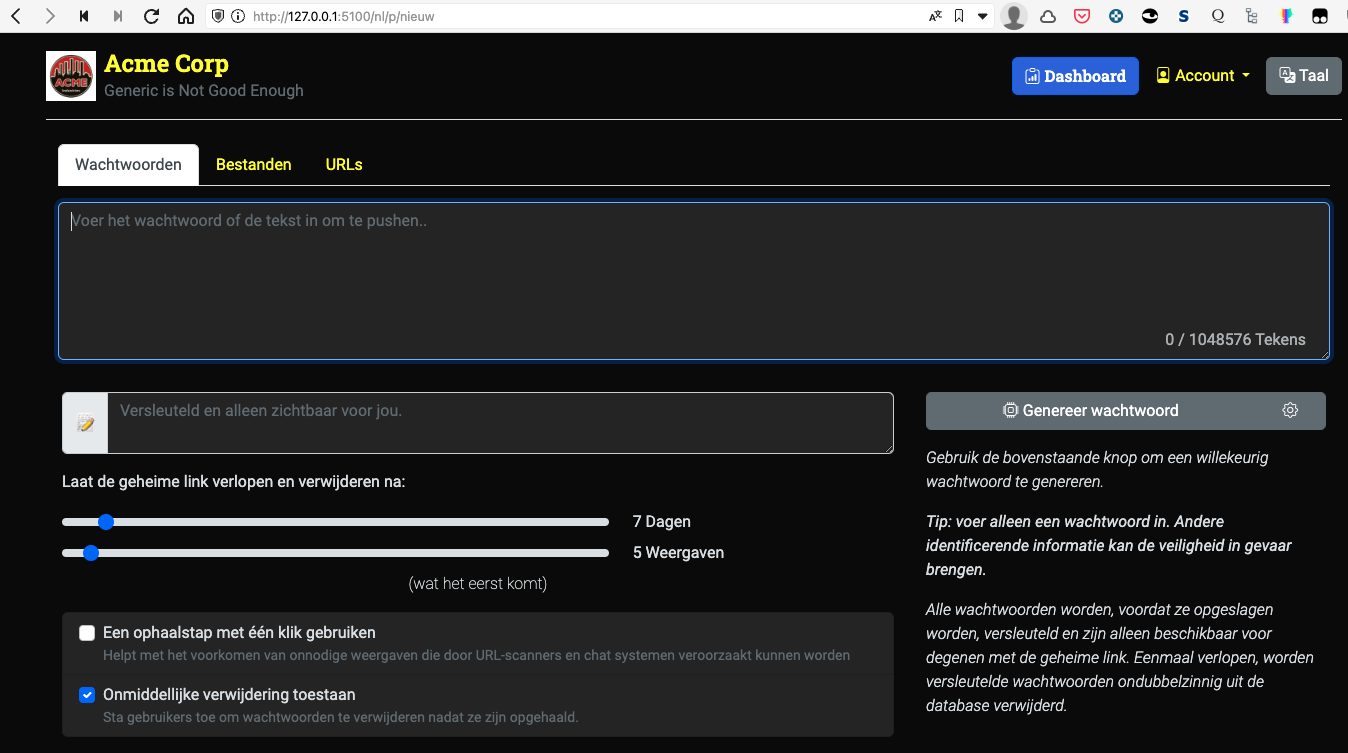Open the Taal language dropdown
The width and height of the screenshot is (1348, 753).
coord(1303,75)
